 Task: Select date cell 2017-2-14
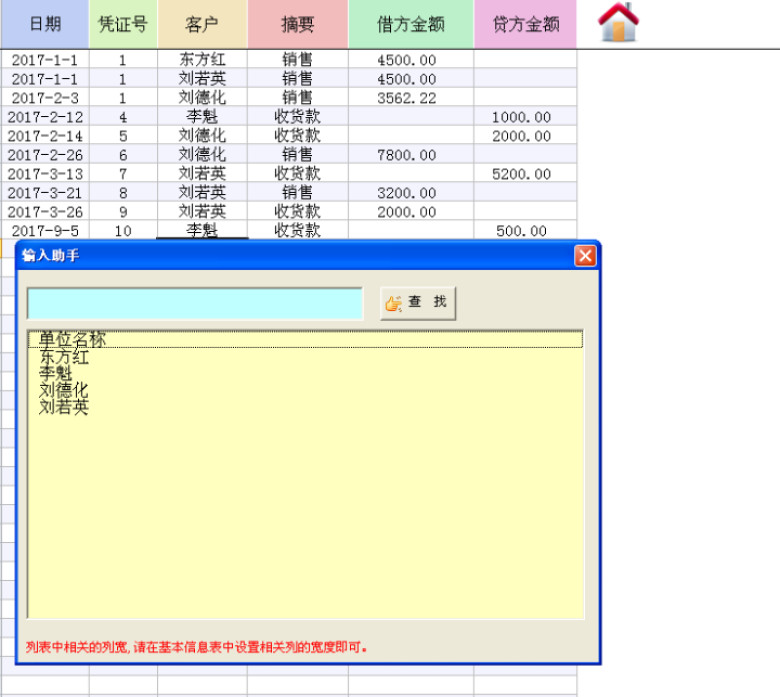click(x=45, y=135)
